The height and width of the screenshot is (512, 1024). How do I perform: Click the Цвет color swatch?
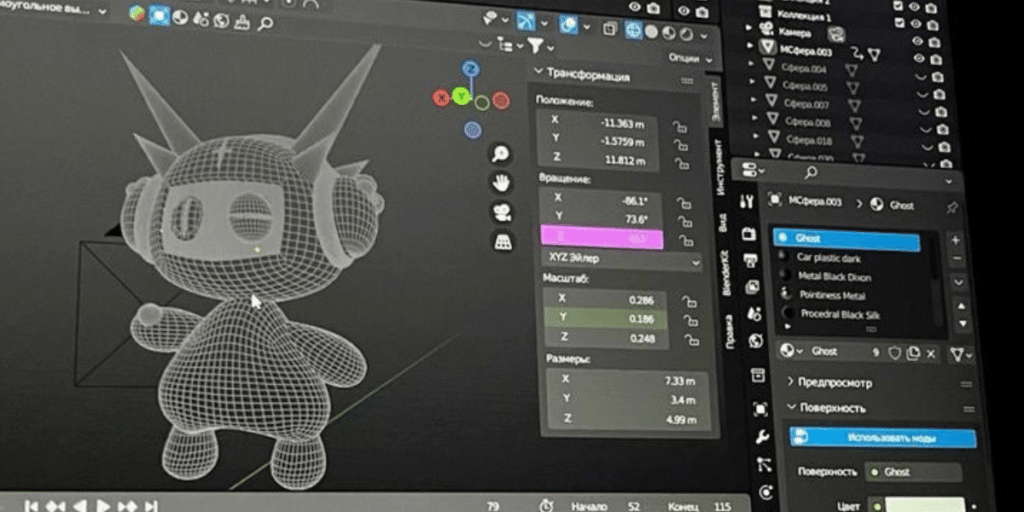923,505
